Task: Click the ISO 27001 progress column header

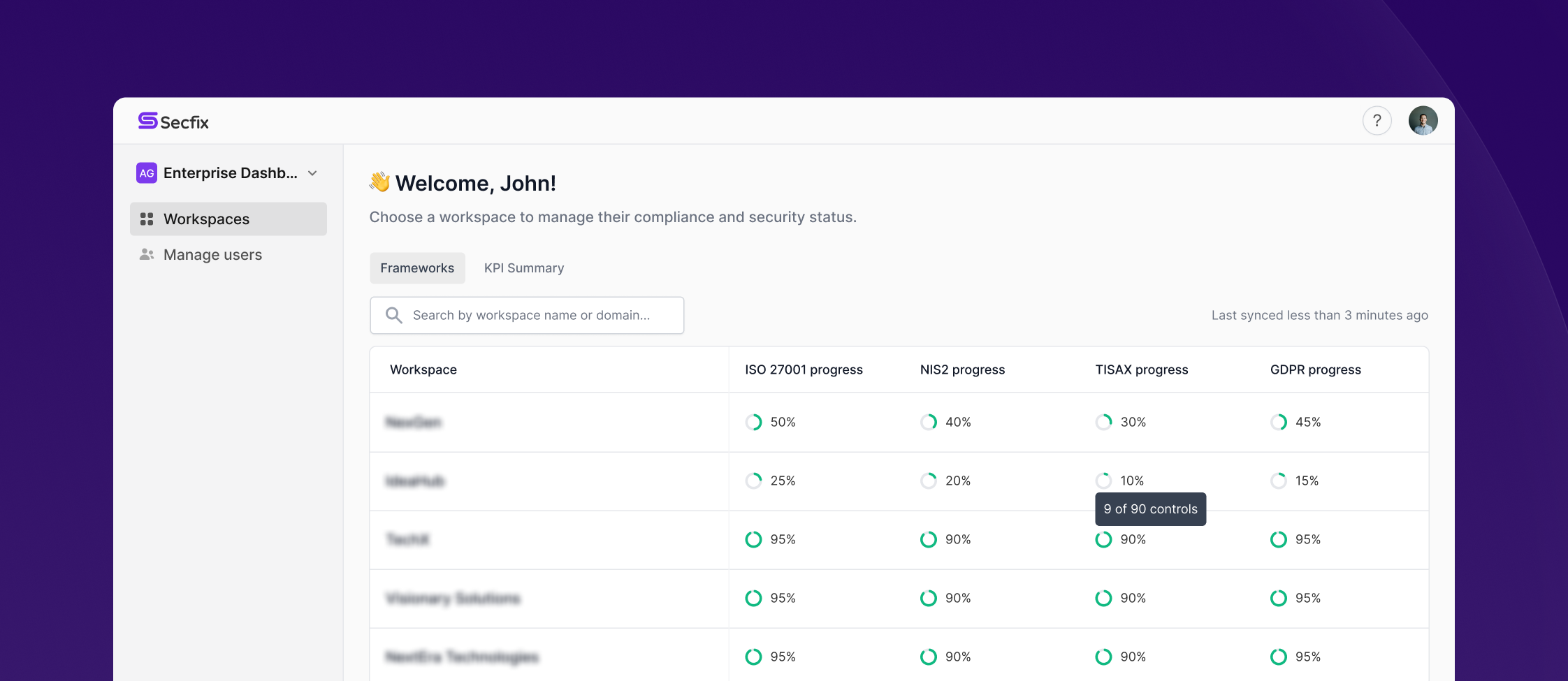Action: (x=804, y=370)
